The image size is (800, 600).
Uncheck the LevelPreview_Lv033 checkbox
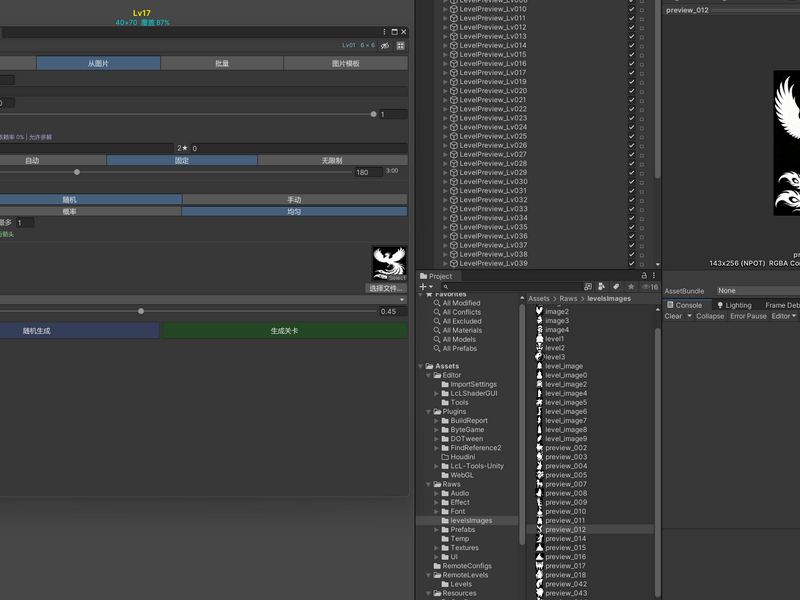(632, 209)
